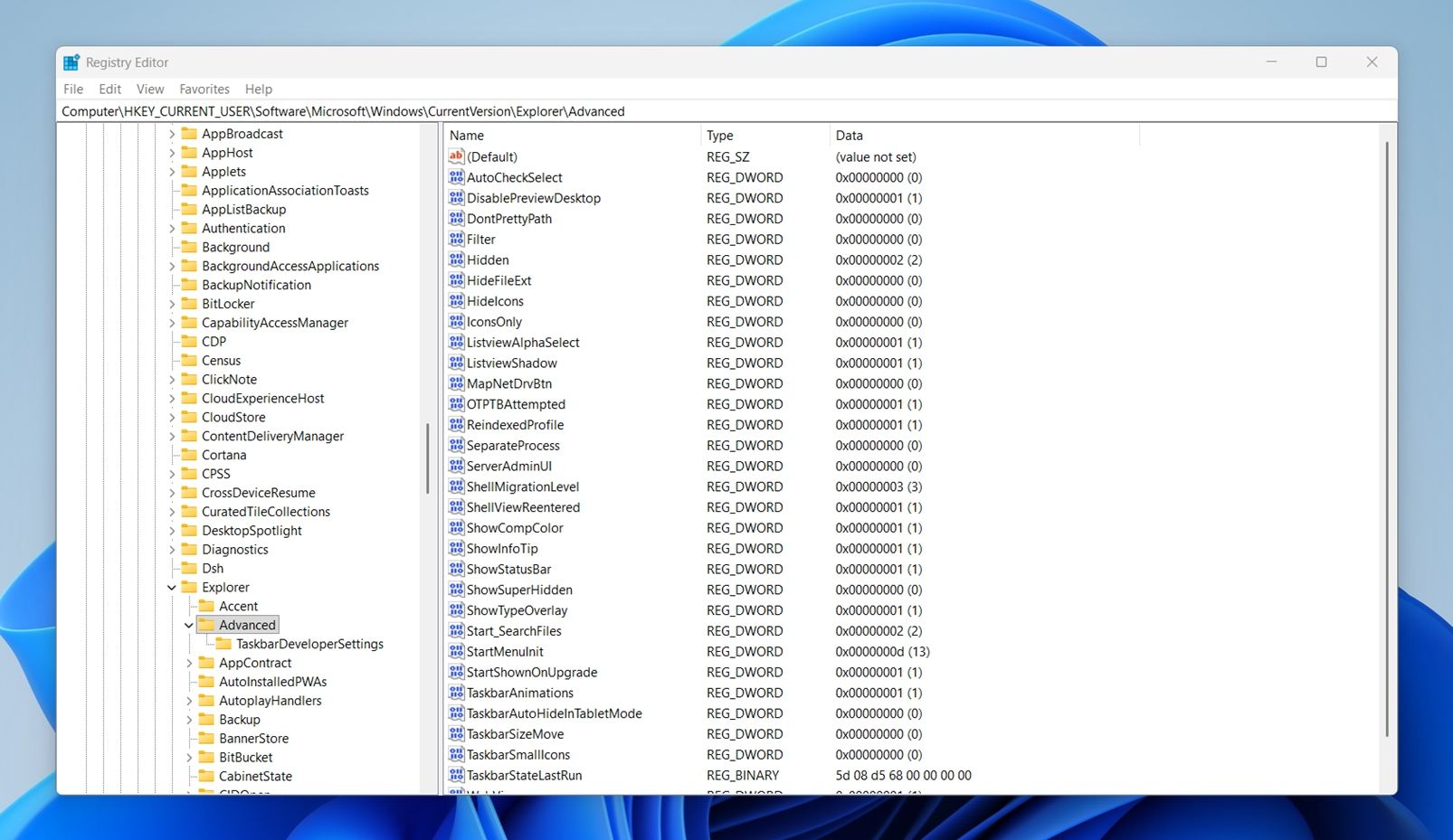Expand the CloudStore key

point(172,418)
